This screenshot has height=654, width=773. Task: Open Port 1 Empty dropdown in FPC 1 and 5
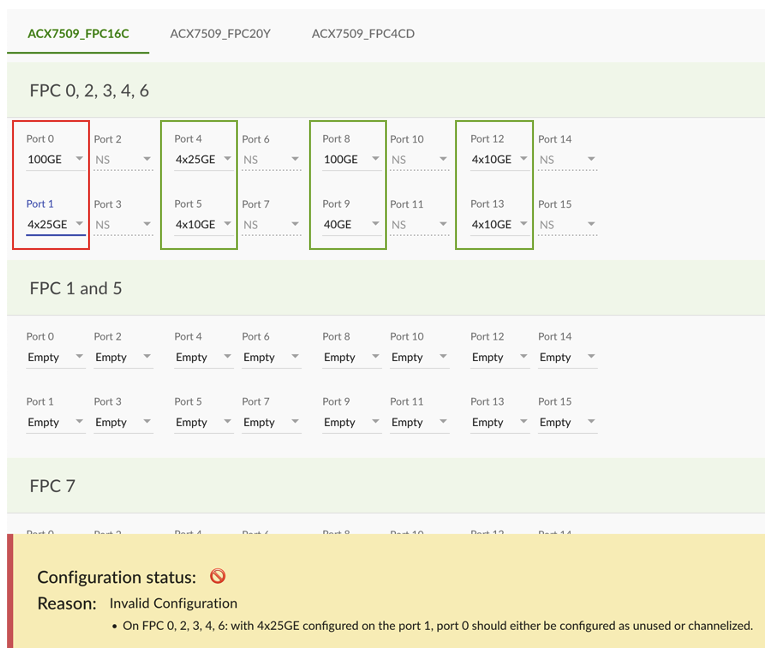click(x=56, y=422)
